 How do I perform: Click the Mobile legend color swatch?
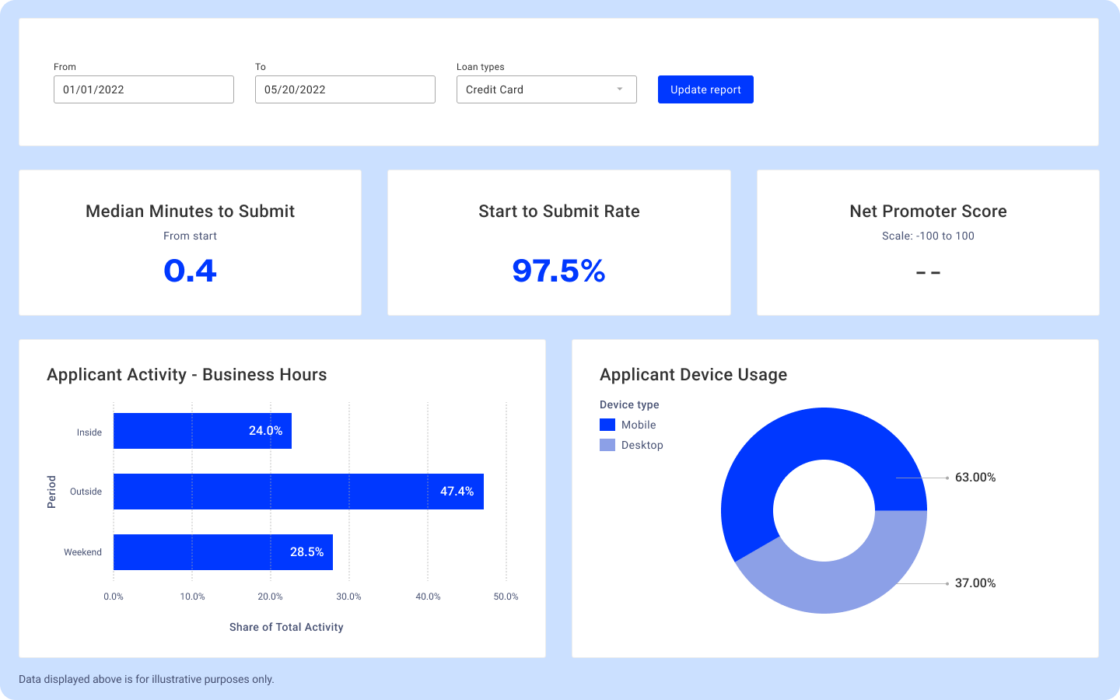[x=607, y=424]
